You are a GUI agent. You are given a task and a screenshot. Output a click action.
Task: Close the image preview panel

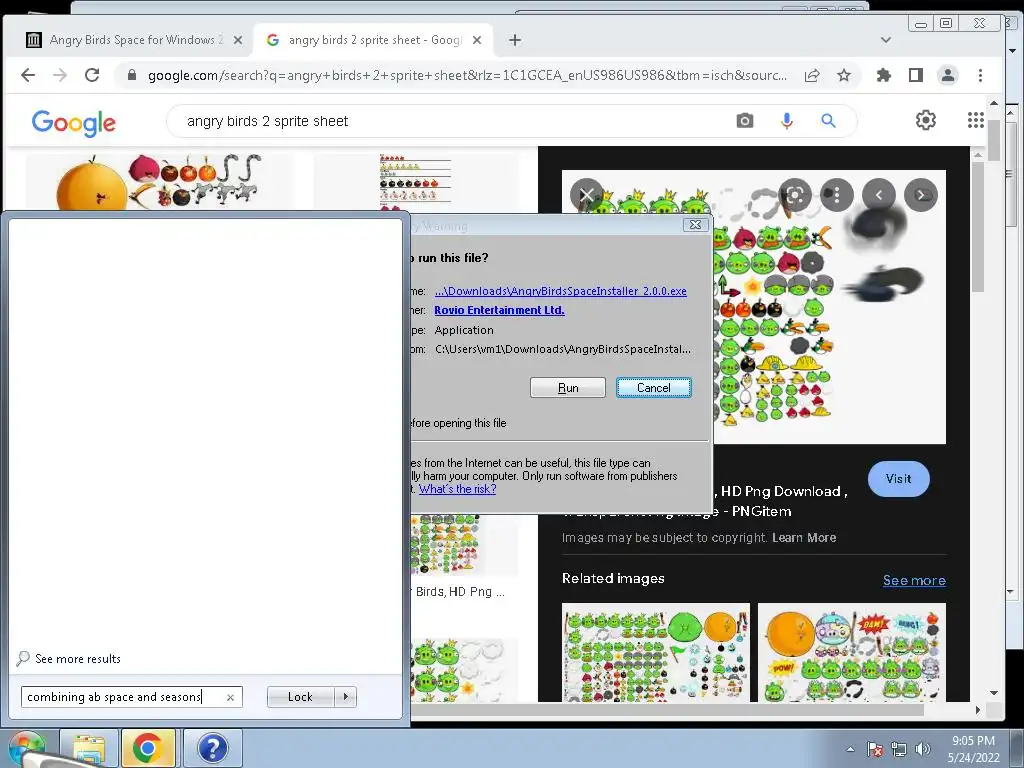(586, 195)
